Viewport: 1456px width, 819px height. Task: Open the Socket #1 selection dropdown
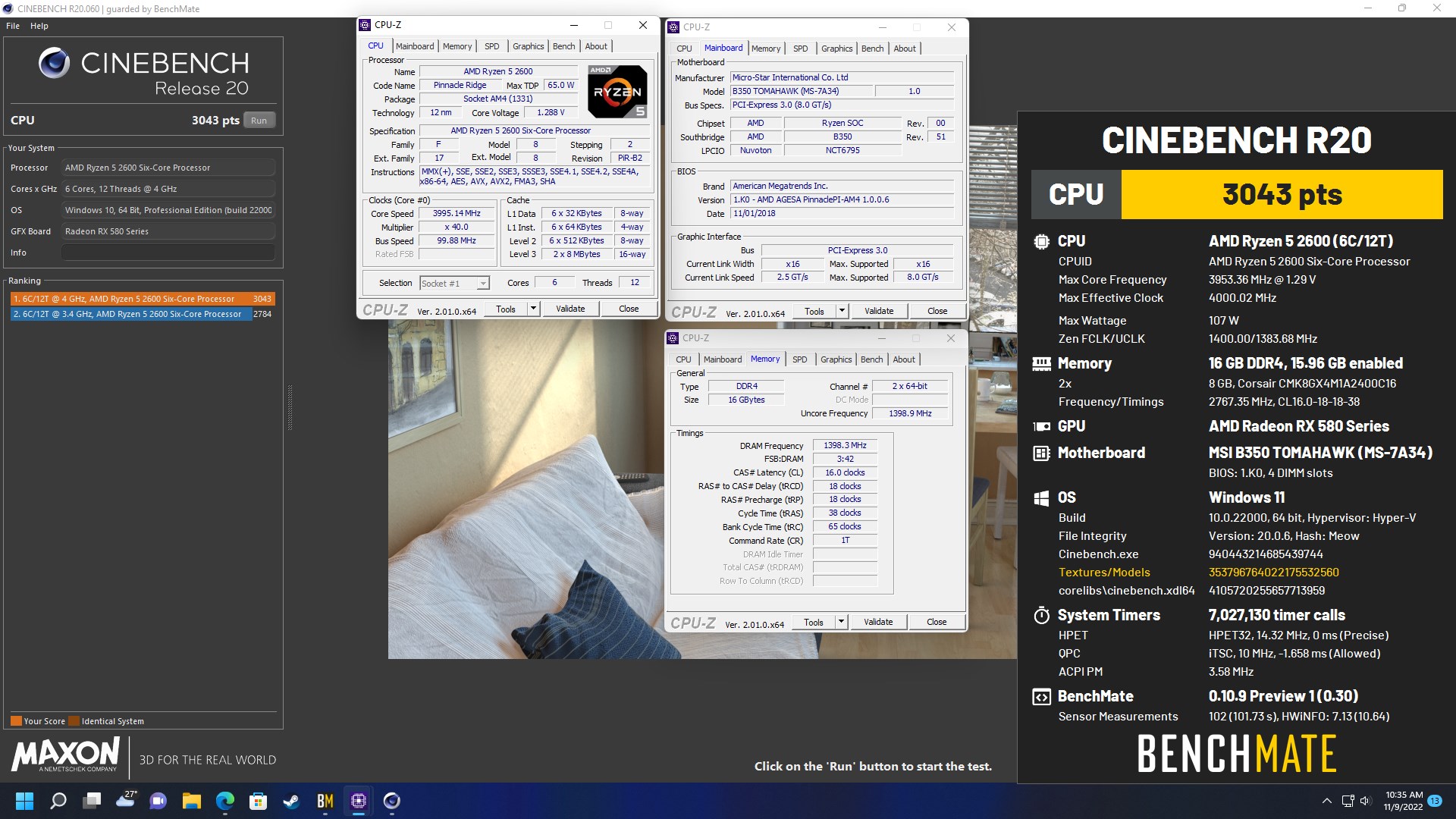454,283
